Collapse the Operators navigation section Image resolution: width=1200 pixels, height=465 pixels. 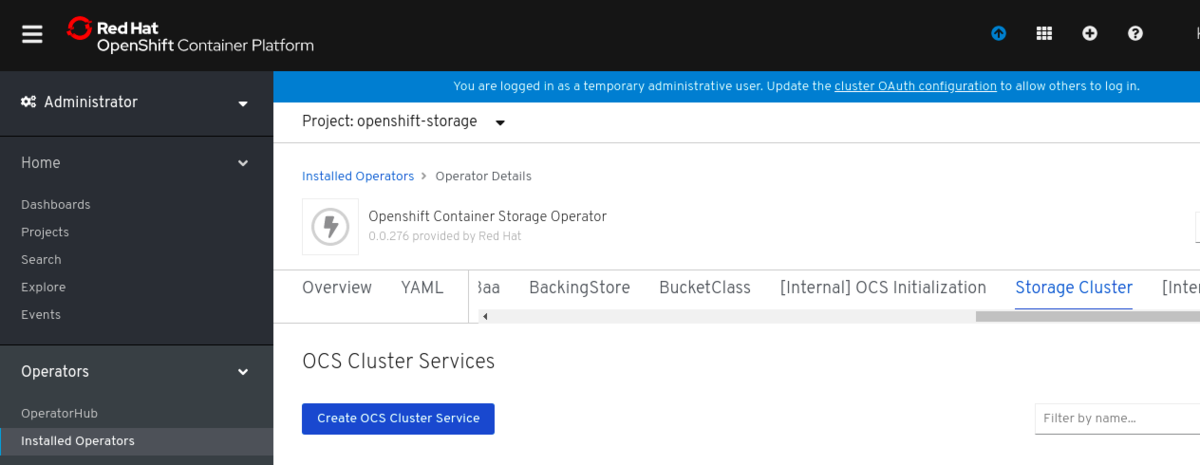coord(136,371)
